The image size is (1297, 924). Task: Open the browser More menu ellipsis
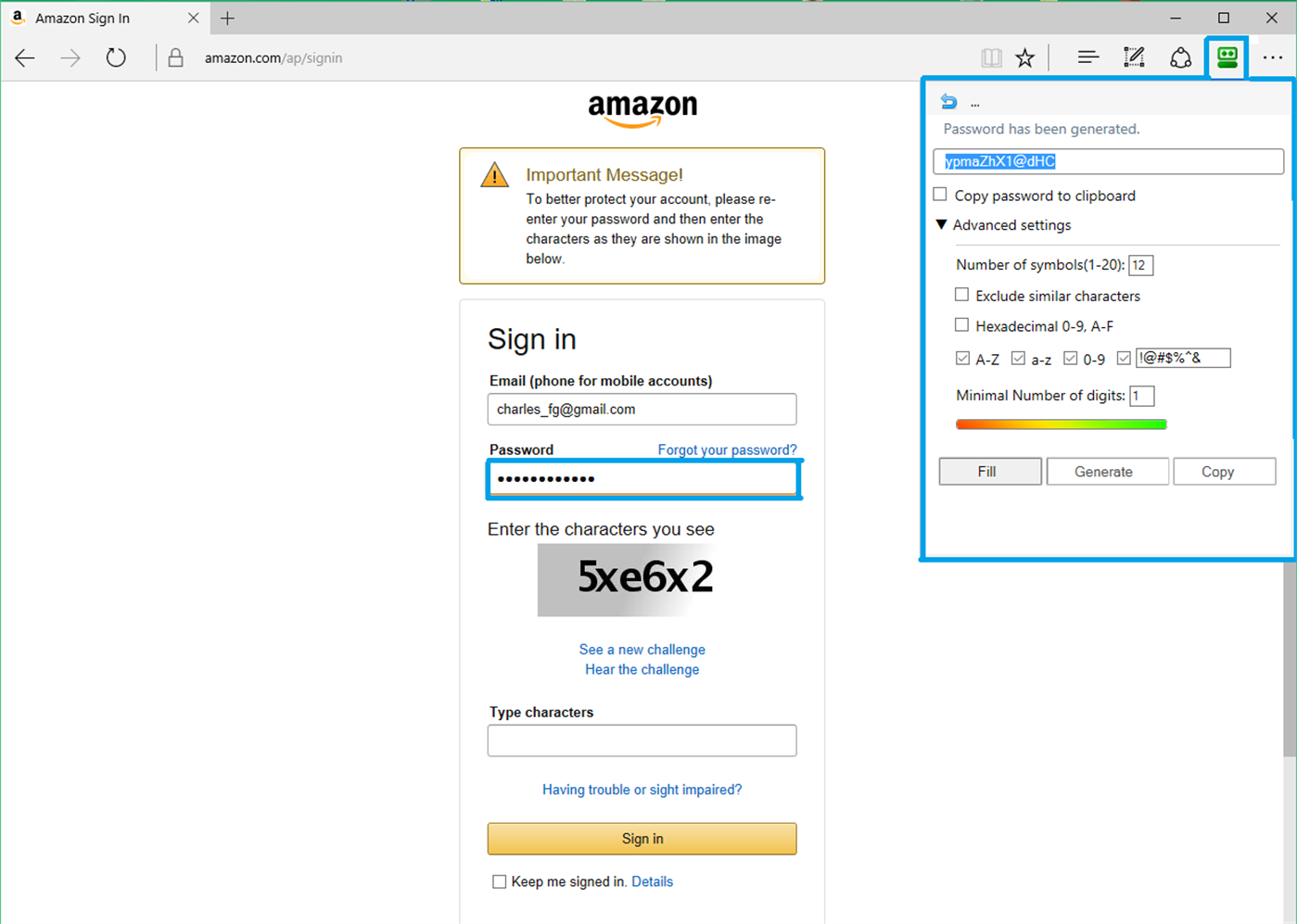coord(1273,57)
